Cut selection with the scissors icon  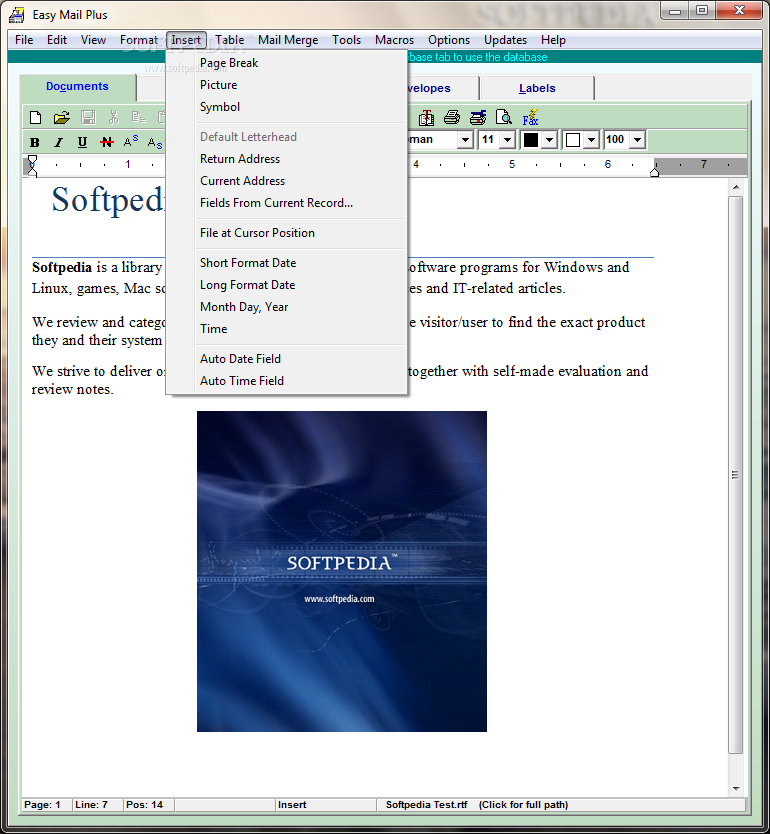[113, 117]
